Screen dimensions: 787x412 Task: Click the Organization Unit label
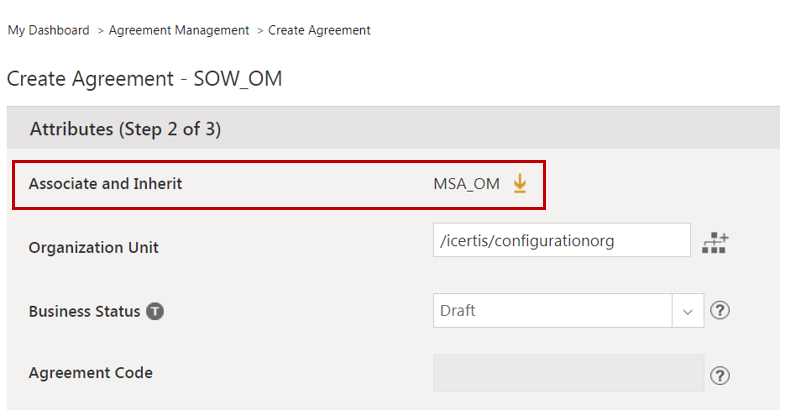(93, 248)
